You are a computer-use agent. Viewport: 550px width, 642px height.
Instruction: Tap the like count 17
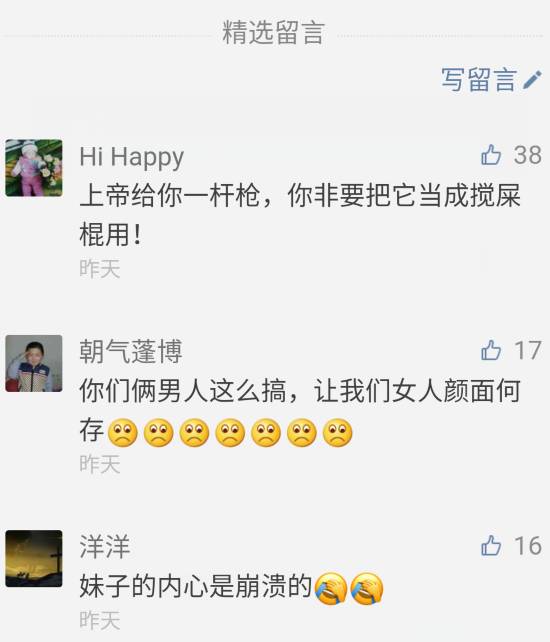[527, 350]
